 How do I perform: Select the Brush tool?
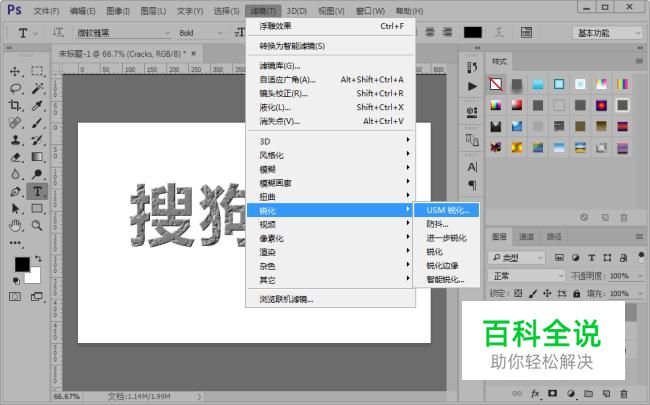tap(37, 123)
